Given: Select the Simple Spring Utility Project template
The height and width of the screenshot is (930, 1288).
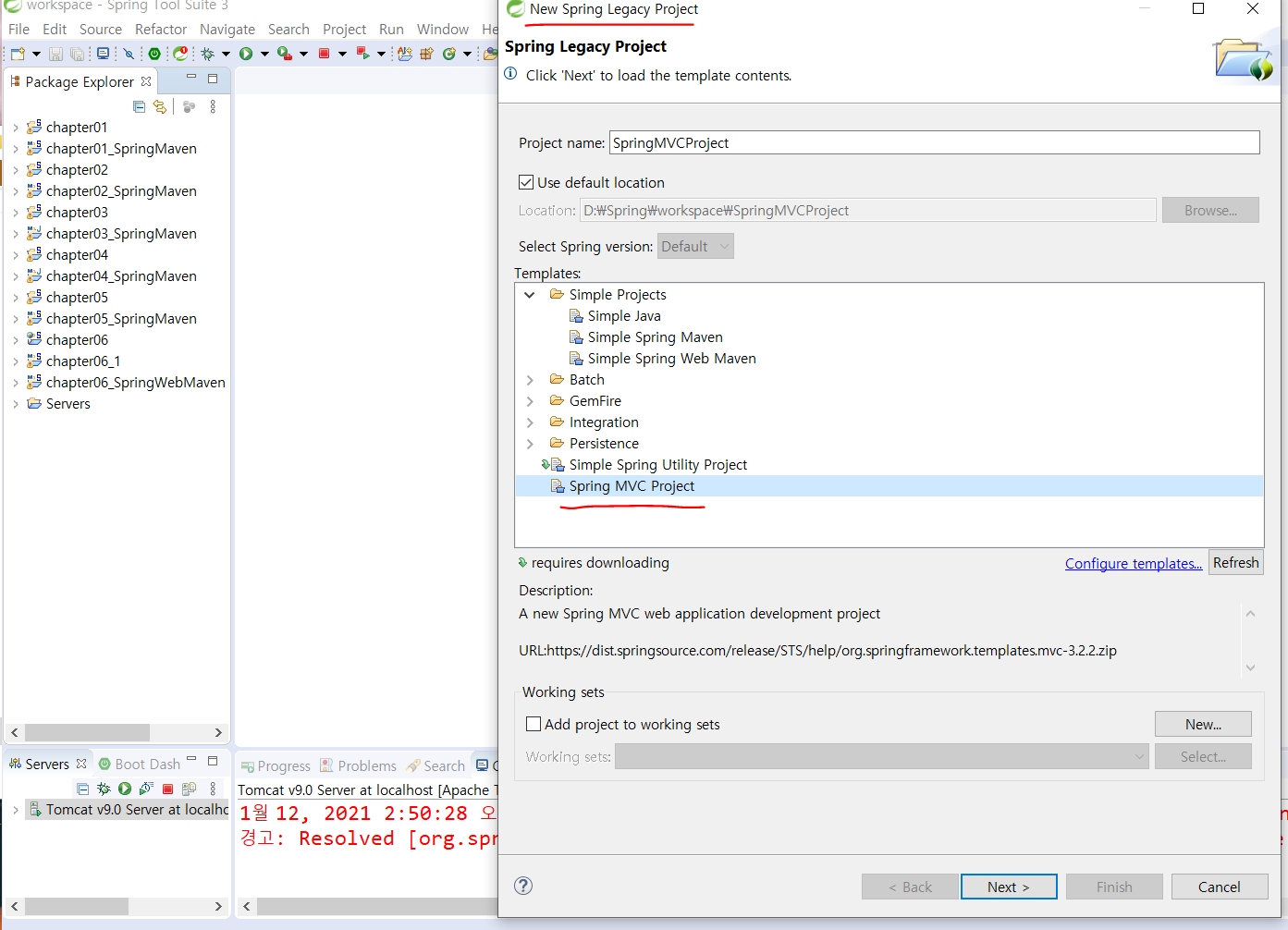Looking at the screenshot, I should (x=657, y=465).
